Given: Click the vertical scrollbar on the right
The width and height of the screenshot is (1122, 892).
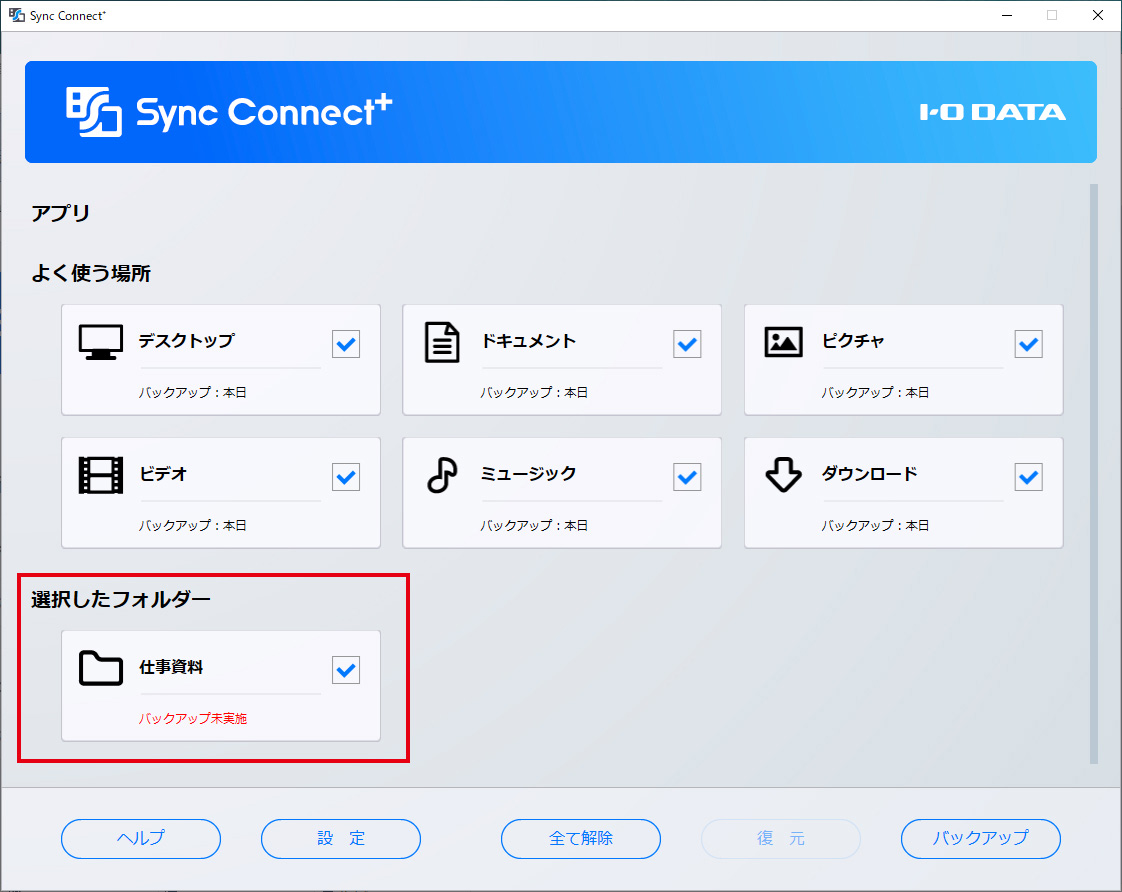Looking at the screenshot, I should pyautogui.click(x=1093, y=470).
